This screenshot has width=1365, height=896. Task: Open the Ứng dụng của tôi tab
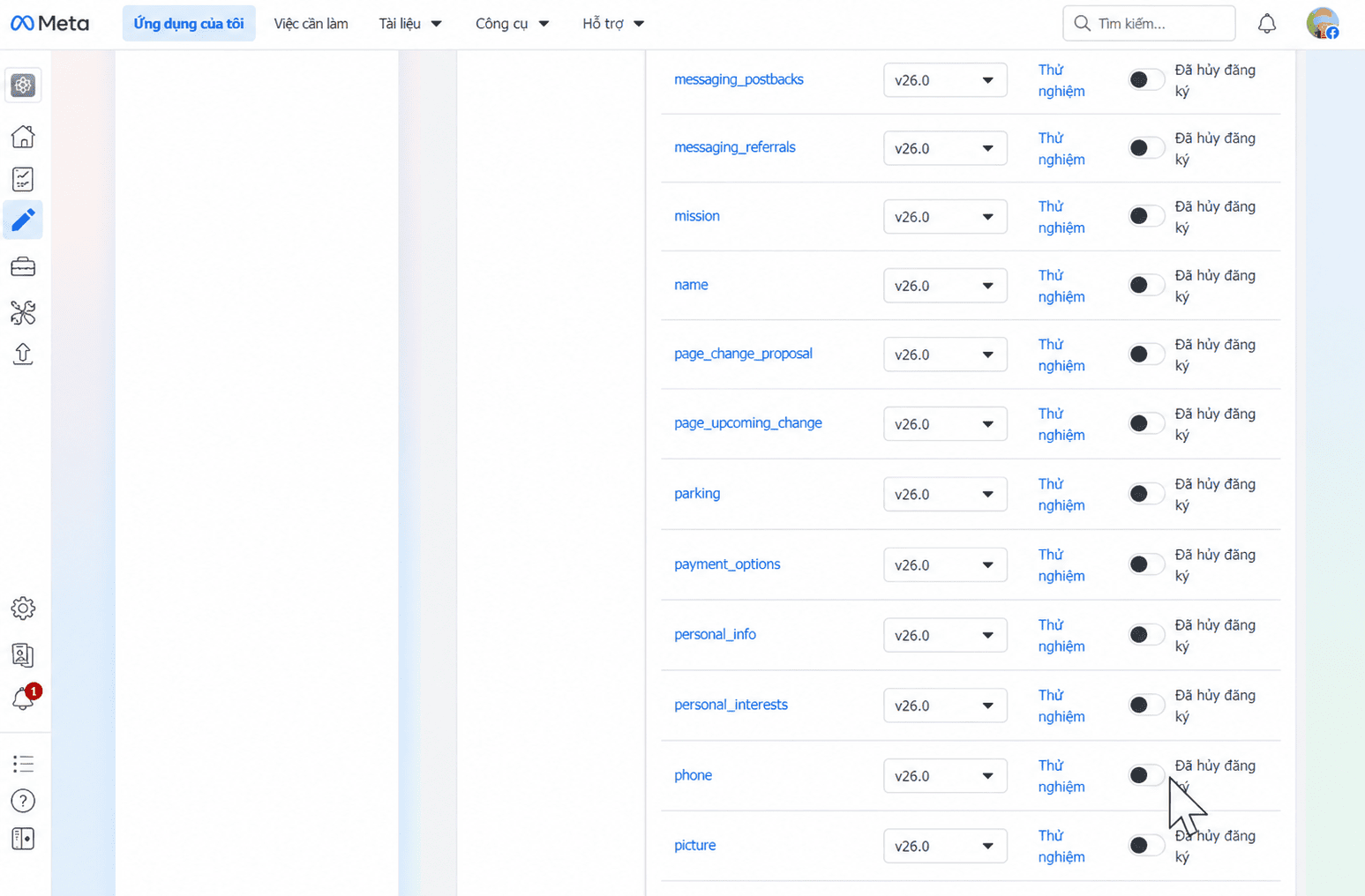tap(189, 24)
